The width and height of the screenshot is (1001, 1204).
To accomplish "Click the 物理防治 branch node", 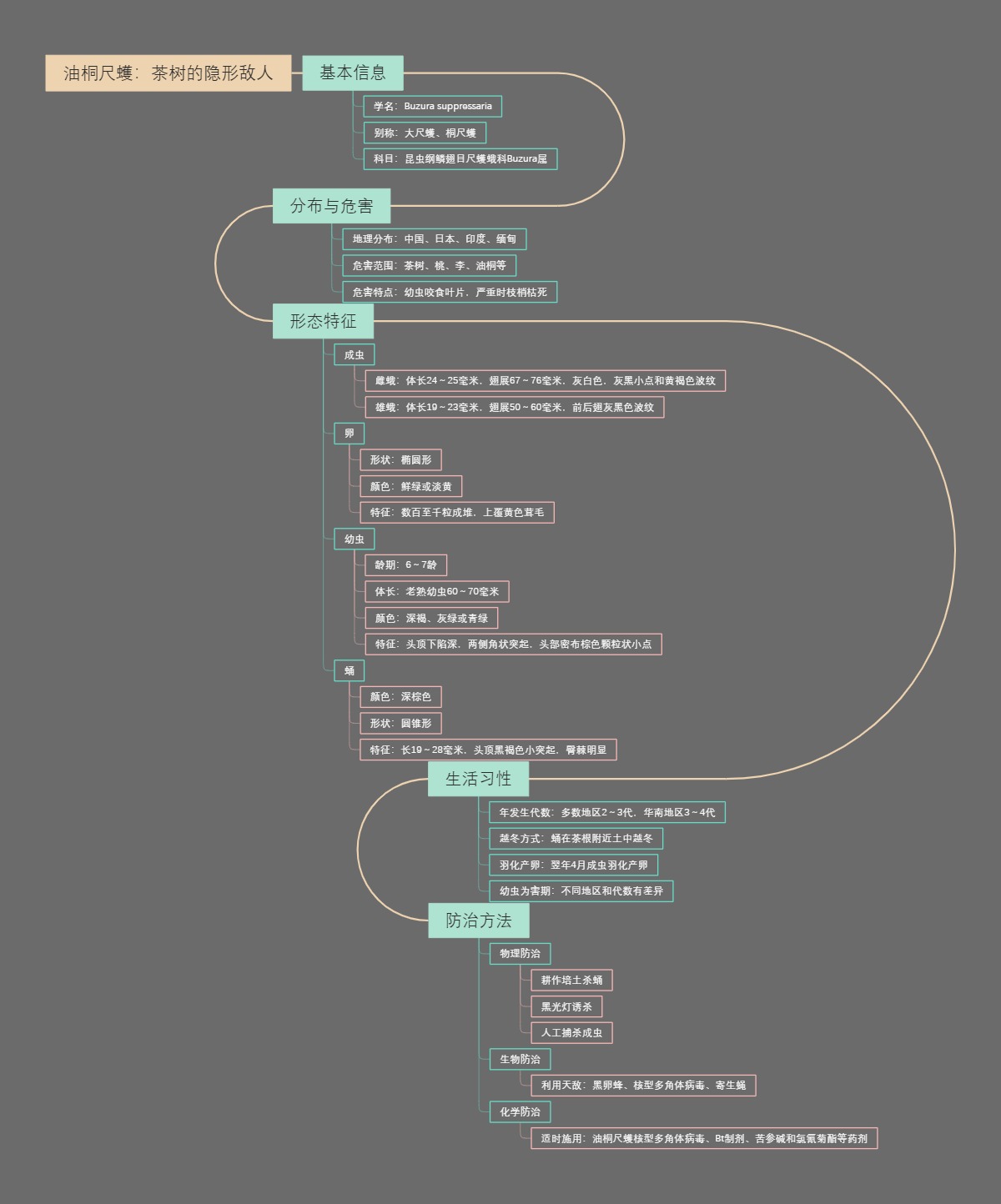I will (520, 954).
